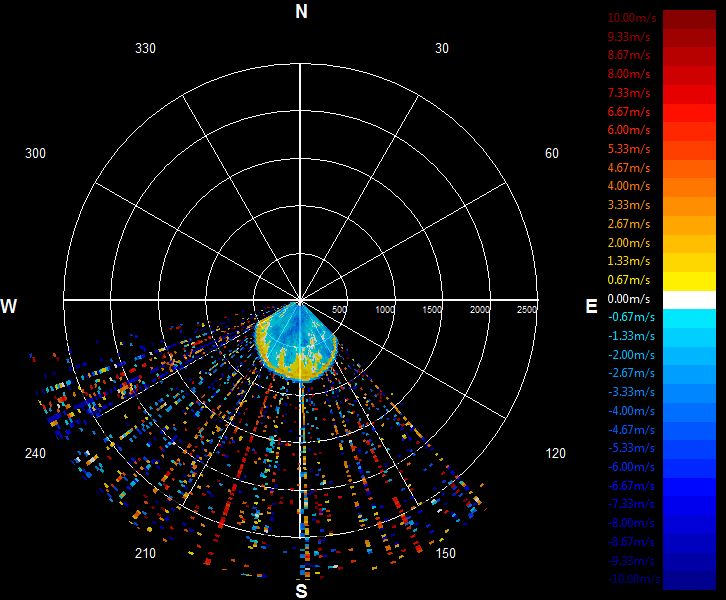Click the 1.33m/s legend label
This screenshot has width=726, height=600.
(x=629, y=261)
